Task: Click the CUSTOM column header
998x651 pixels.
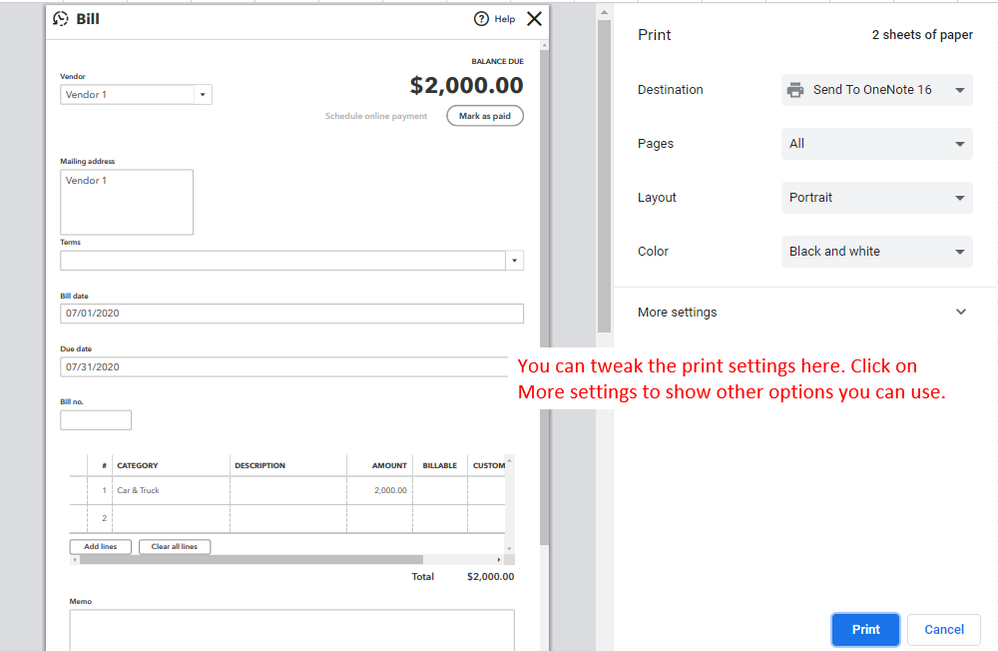Action: tap(489, 465)
